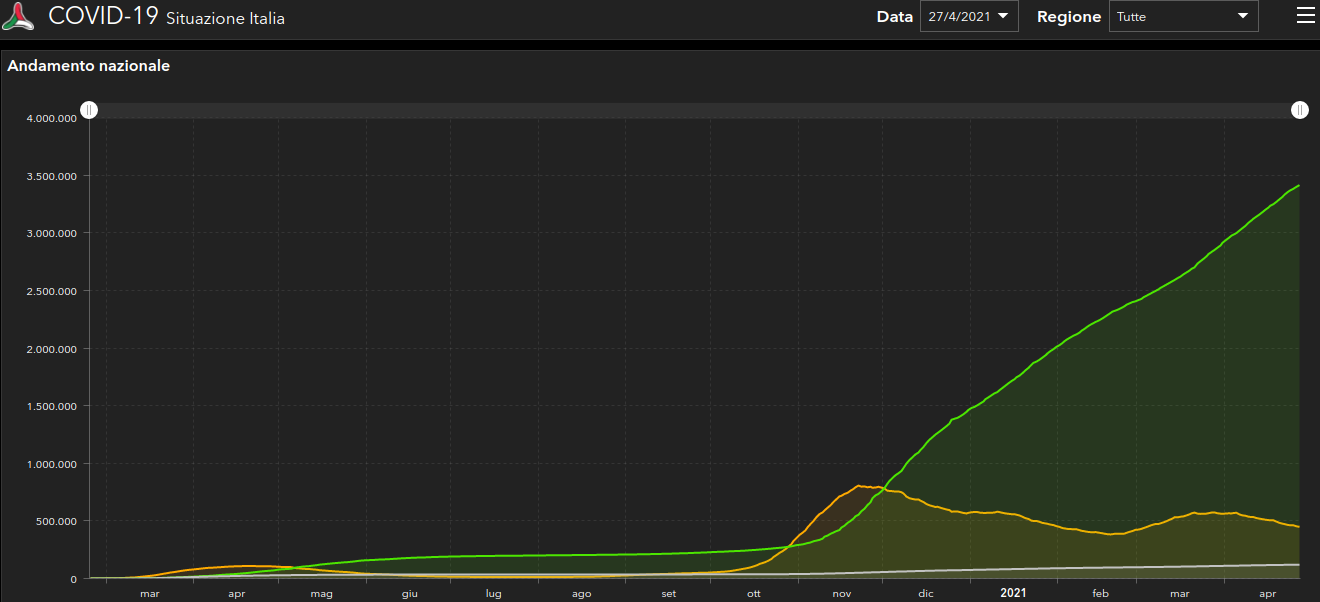Click the ago month label on the axis
Image resolution: width=1320 pixels, height=602 pixels.
[x=582, y=593]
